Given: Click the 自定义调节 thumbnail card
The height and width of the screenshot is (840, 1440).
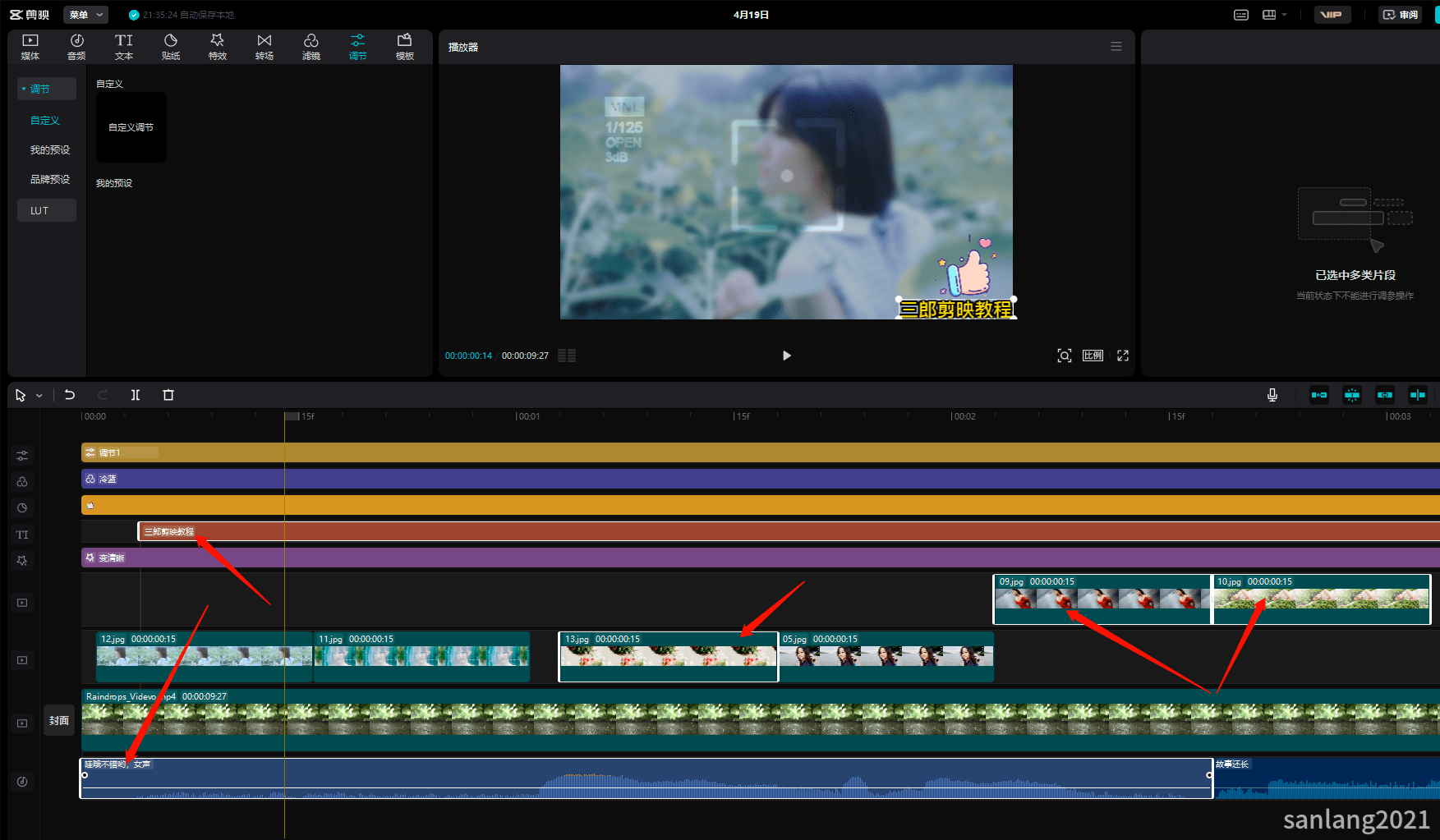Looking at the screenshot, I should (131, 127).
